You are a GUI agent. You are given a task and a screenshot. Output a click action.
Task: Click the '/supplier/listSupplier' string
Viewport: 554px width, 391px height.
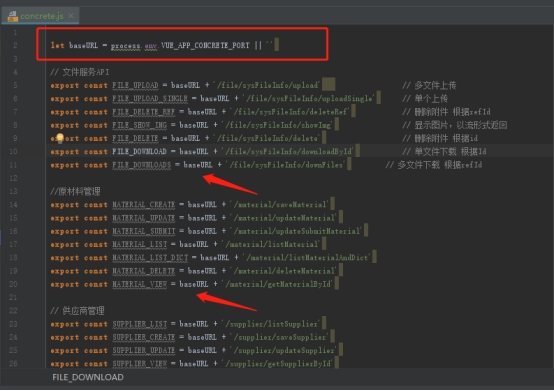[271, 324]
